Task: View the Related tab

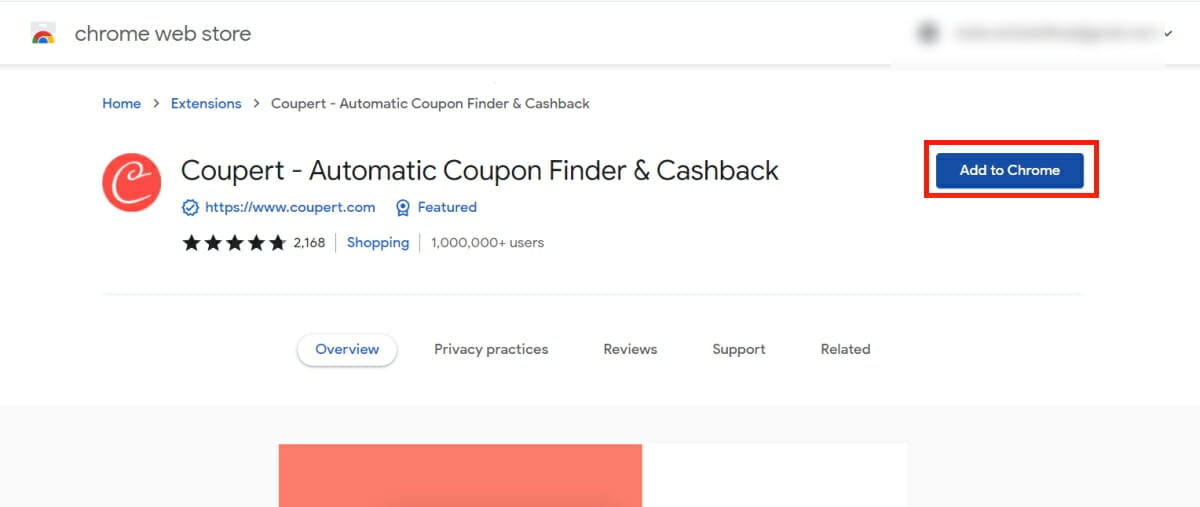Action: tap(845, 350)
